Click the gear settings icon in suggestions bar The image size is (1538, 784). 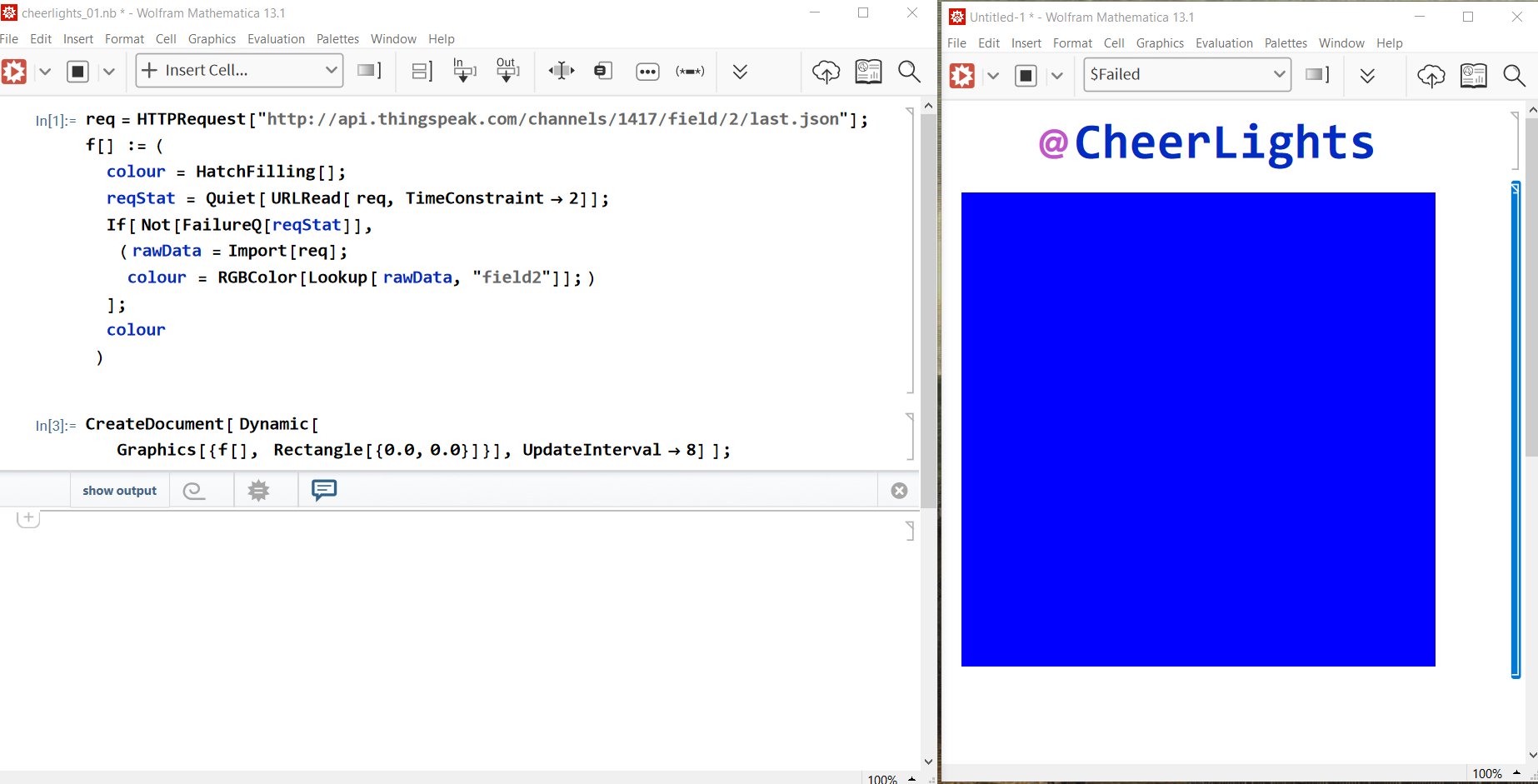[x=259, y=491]
